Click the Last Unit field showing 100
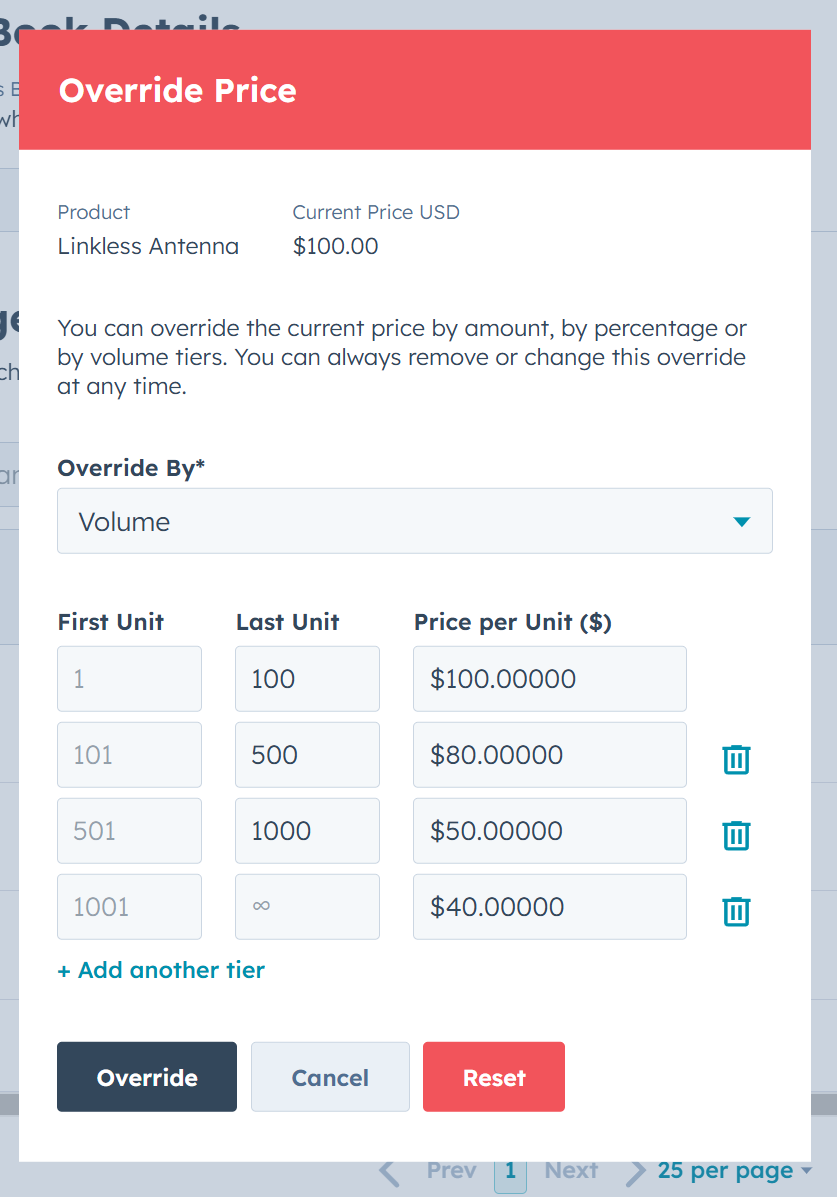Screen dimensions: 837x1197 pyautogui.click(x=307, y=678)
